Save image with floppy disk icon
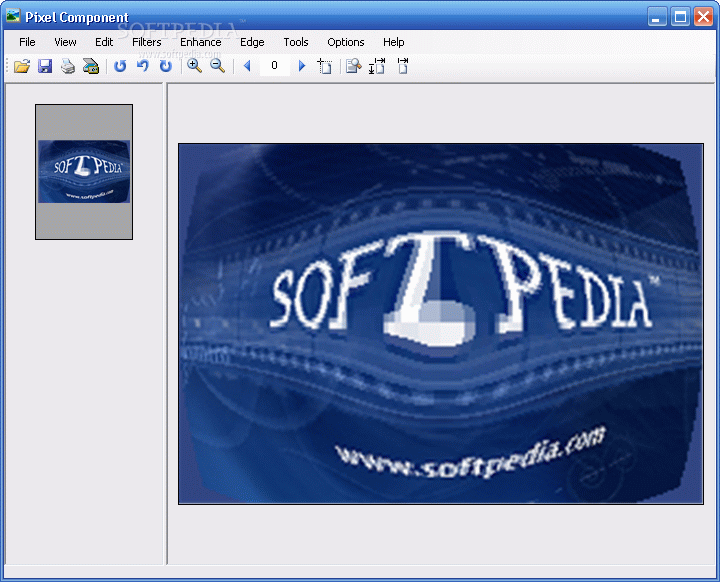 click(x=45, y=66)
